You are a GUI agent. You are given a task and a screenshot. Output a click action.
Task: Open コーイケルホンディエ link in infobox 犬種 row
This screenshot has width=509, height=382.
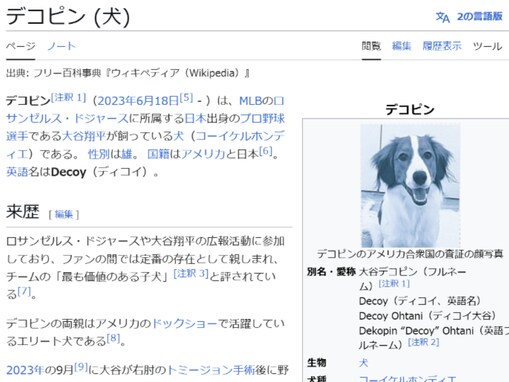click(x=407, y=379)
